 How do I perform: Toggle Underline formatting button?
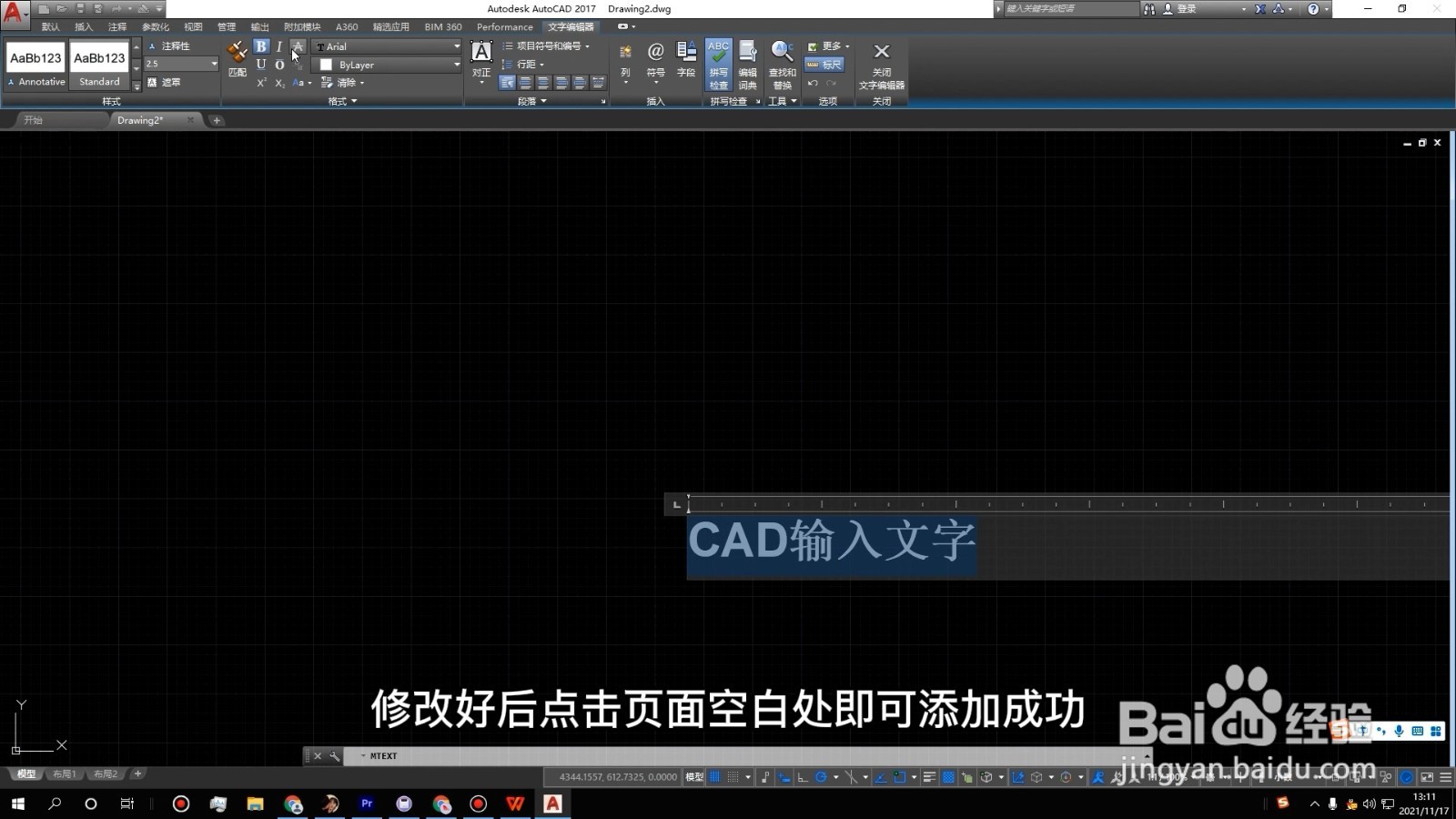pyautogui.click(x=261, y=65)
